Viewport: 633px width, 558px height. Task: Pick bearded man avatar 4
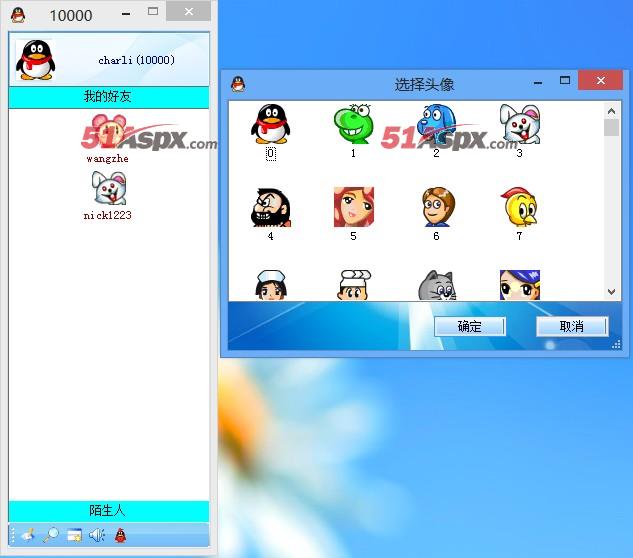pos(270,207)
